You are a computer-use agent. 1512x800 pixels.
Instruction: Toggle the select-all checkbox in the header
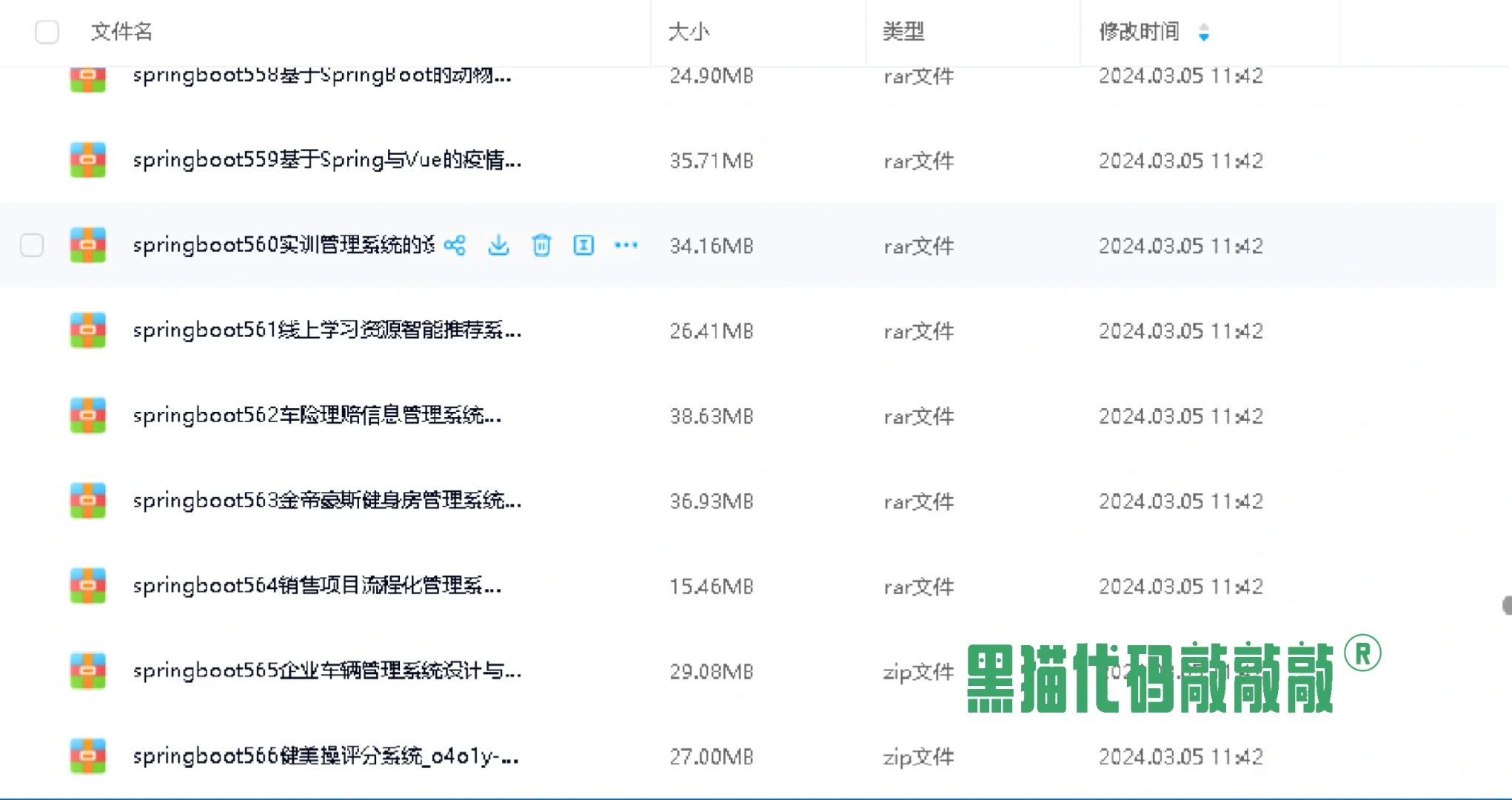click(47, 33)
